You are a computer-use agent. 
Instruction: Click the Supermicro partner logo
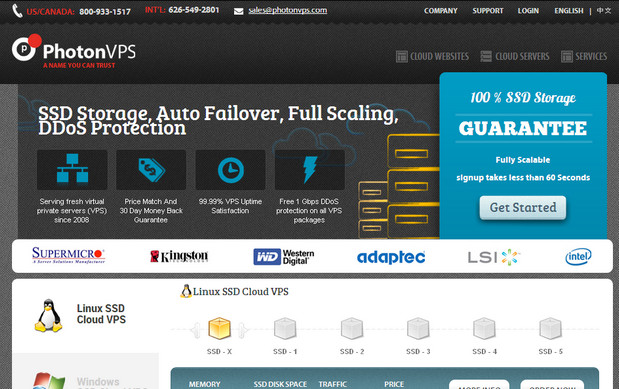[x=69, y=255]
